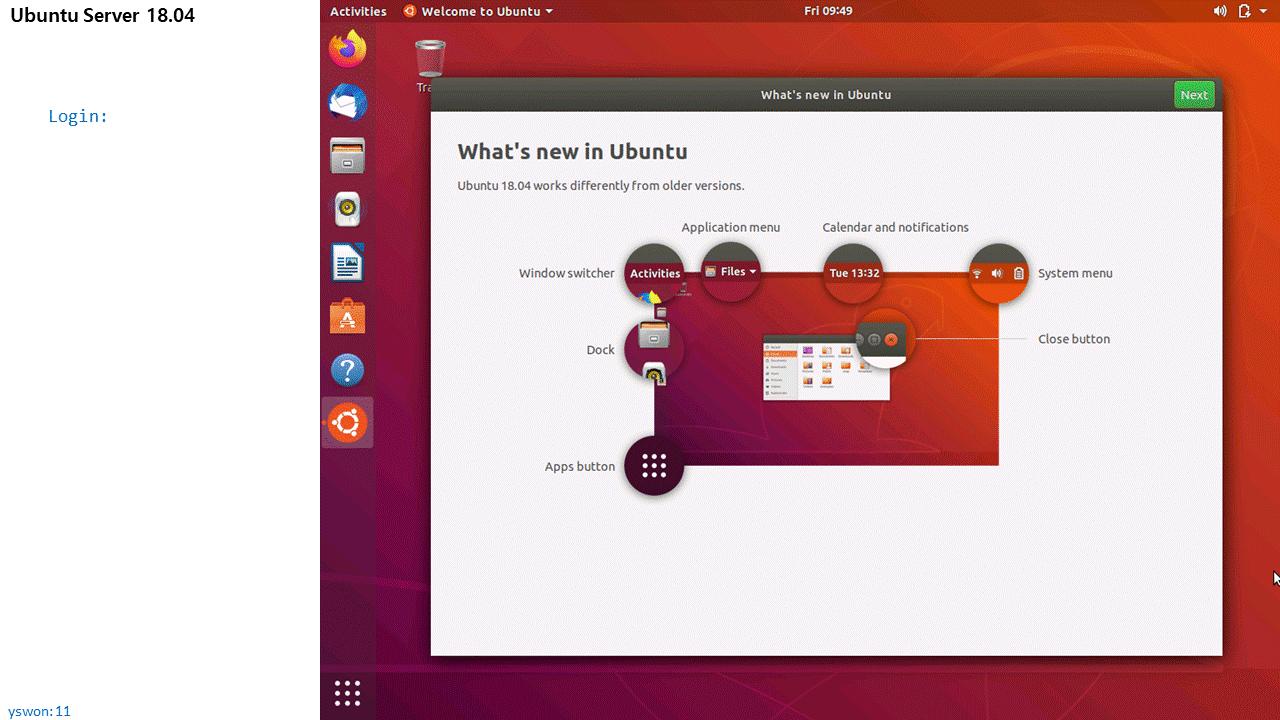Screen dimensions: 1280x720
Task: Click the Files menu circle in diagram
Action: coord(731,271)
